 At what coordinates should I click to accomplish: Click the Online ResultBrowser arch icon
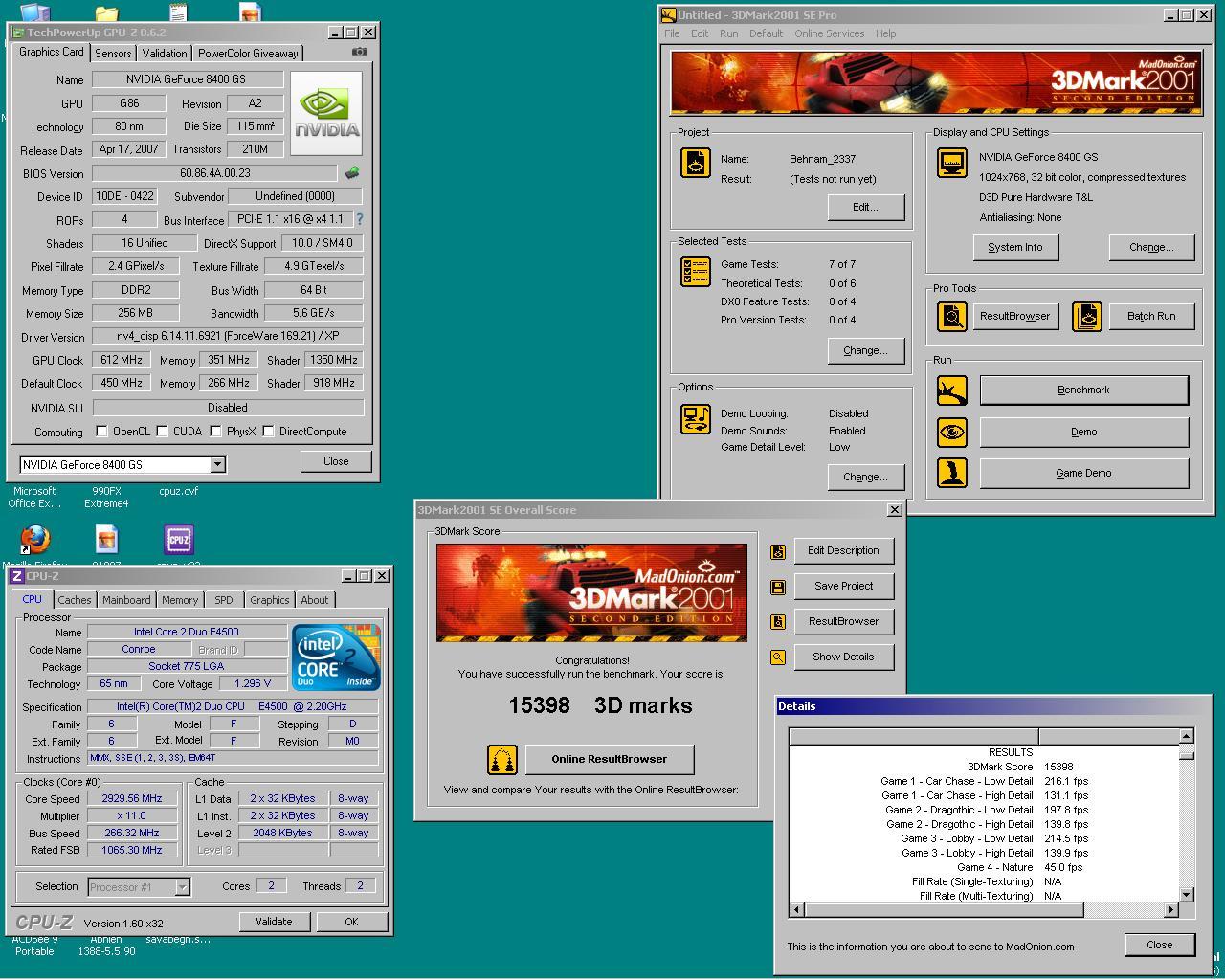[x=502, y=760]
